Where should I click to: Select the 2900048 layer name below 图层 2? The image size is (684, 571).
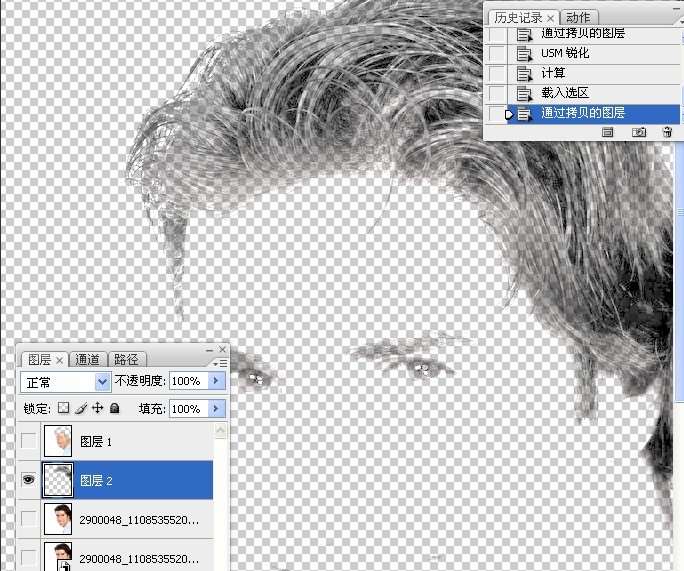pyautogui.click(x=140, y=520)
